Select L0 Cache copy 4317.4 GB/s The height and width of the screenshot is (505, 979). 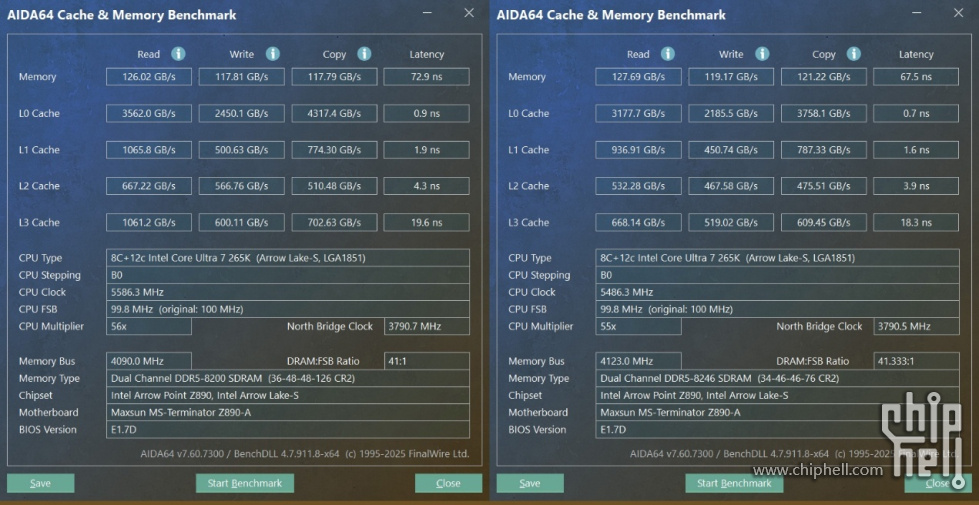point(334,114)
